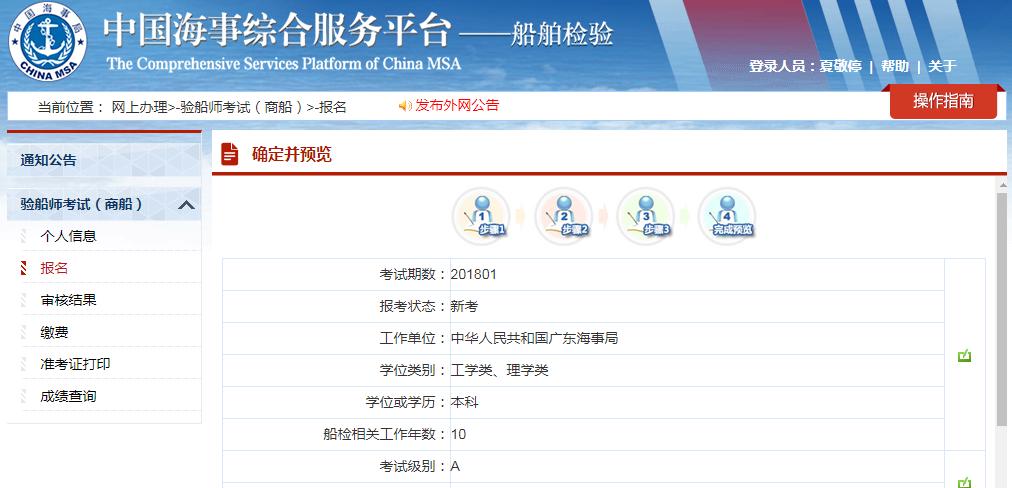This screenshot has width=1012, height=488.
Task: Go to the step 2 (步骤2) icon
Action: [563, 215]
